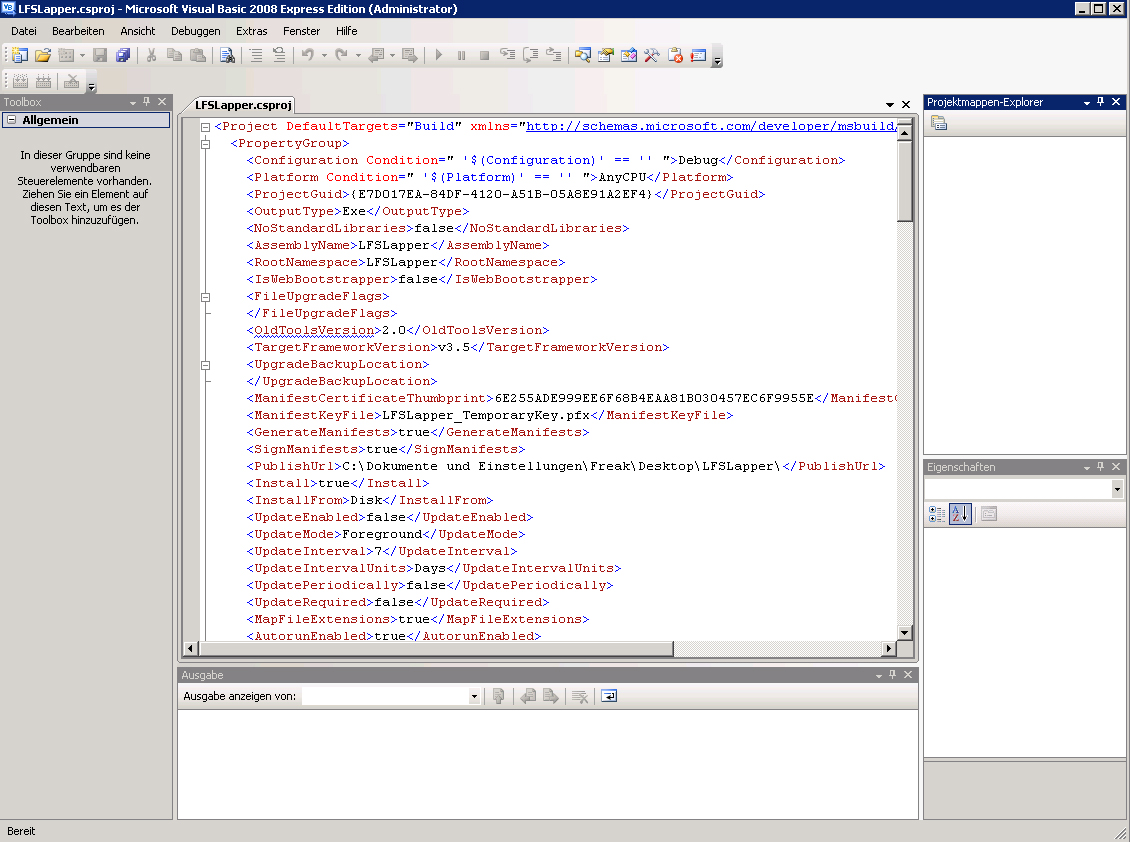Viewport: 1130px width, 842px height.
Task: Click the Find in Files binoculars icon
Action: (x=227, y=56)
